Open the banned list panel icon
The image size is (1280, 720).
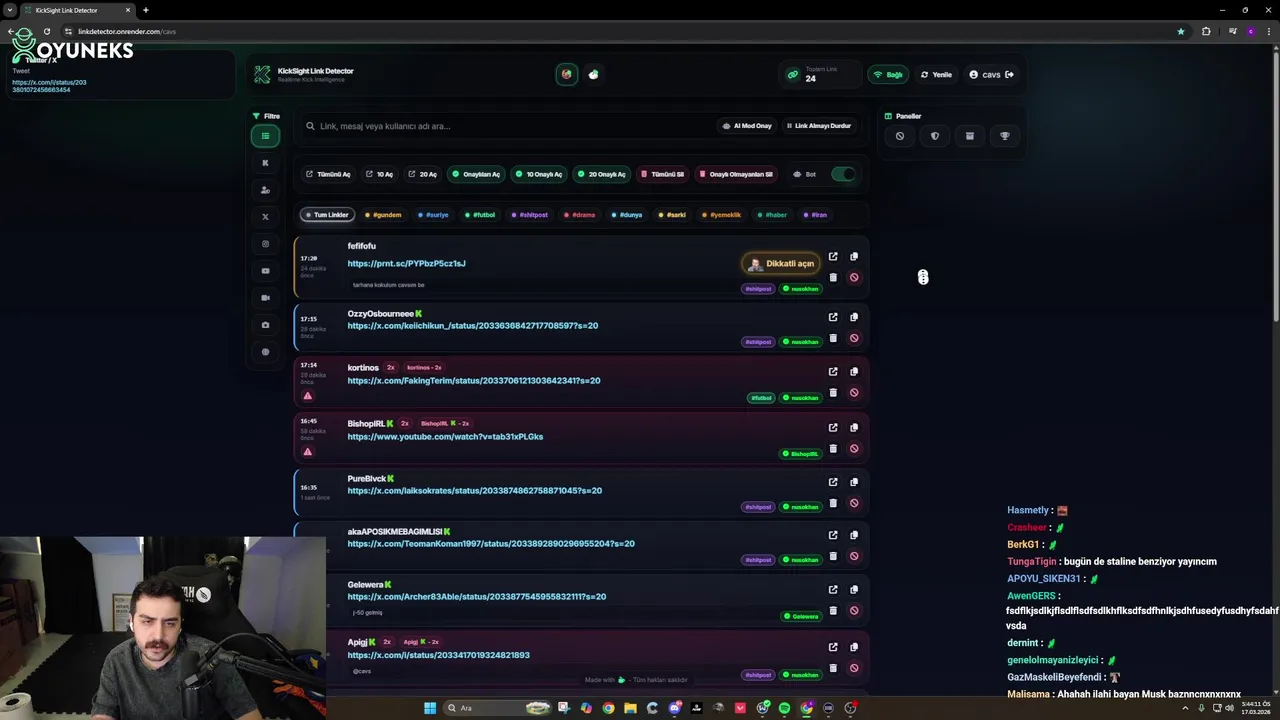900,136
